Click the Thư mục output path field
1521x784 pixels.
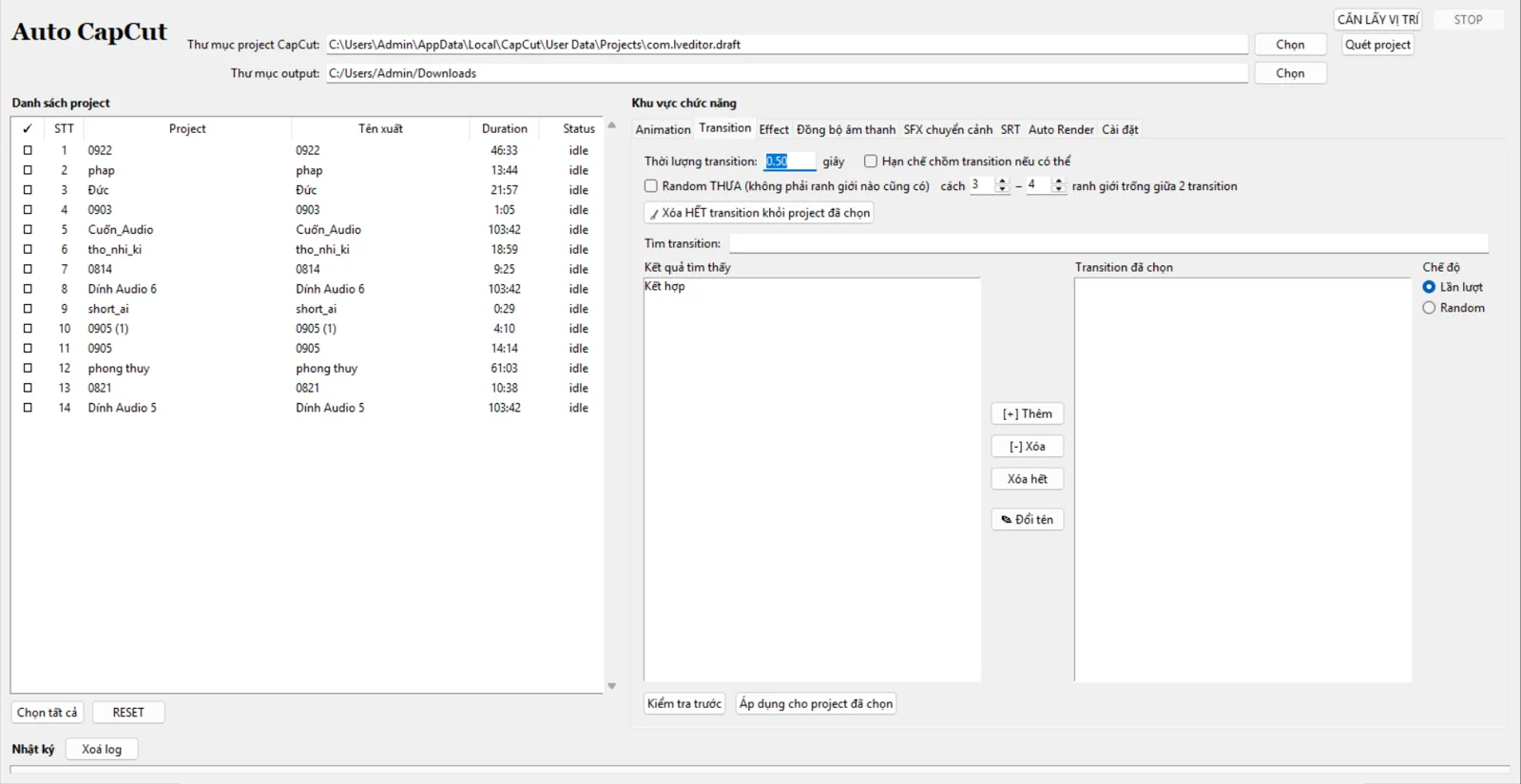tap(787, 73)
